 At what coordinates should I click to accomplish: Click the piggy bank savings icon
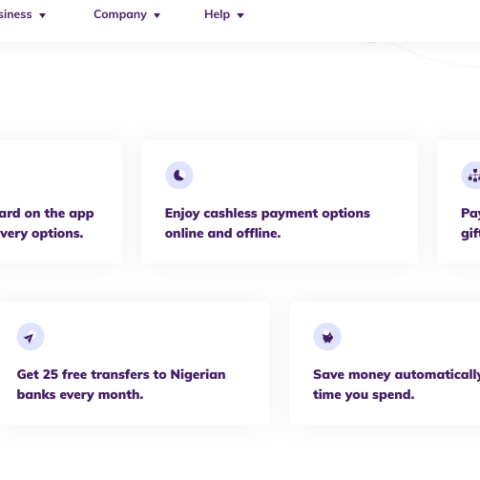point(327,337)
